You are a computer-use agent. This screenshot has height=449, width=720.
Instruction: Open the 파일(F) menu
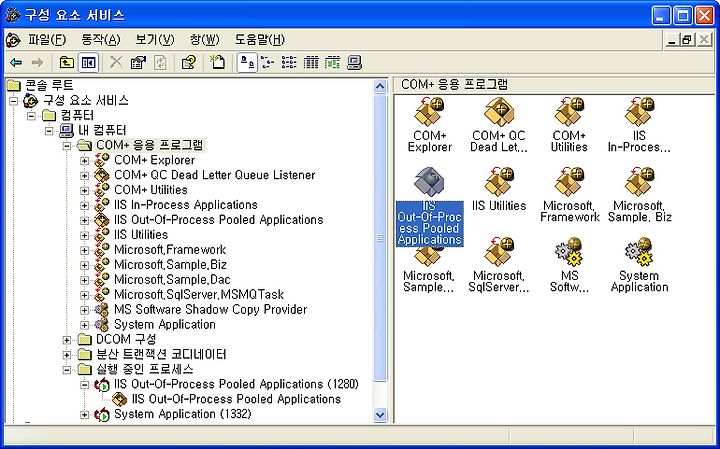[x=47, y=40]
